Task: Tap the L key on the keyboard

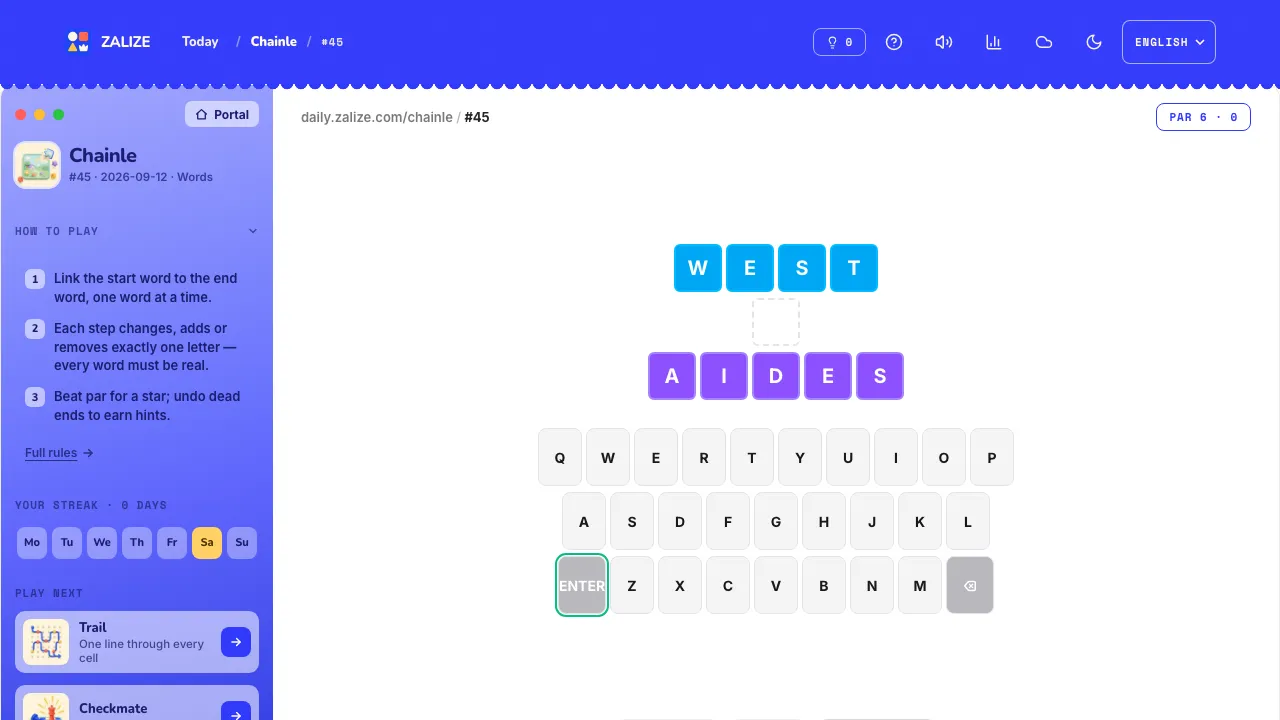Action: click(x=968, y=521)
